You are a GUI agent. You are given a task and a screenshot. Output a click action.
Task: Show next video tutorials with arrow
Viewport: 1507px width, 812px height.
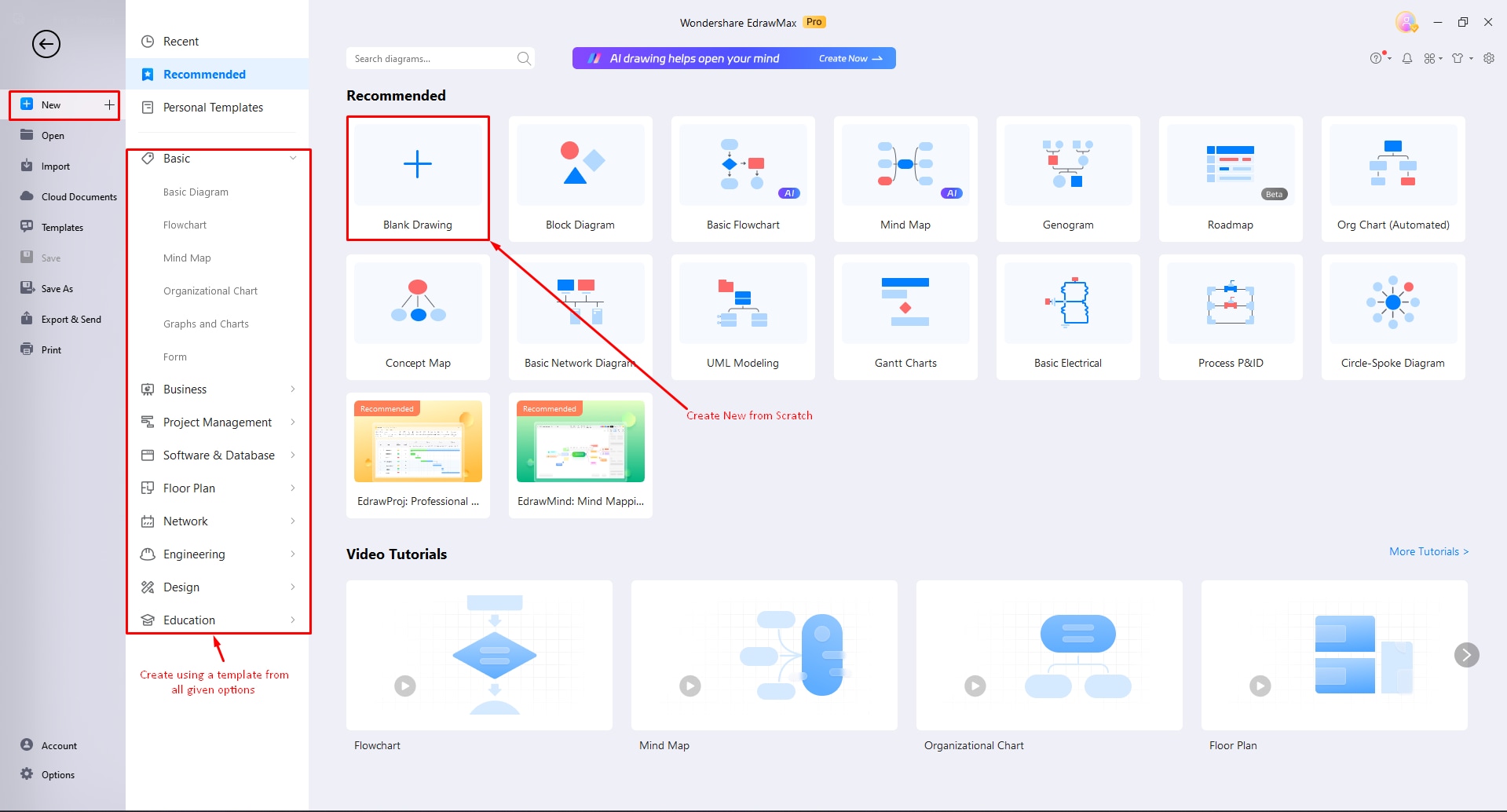coord(1466,654)
